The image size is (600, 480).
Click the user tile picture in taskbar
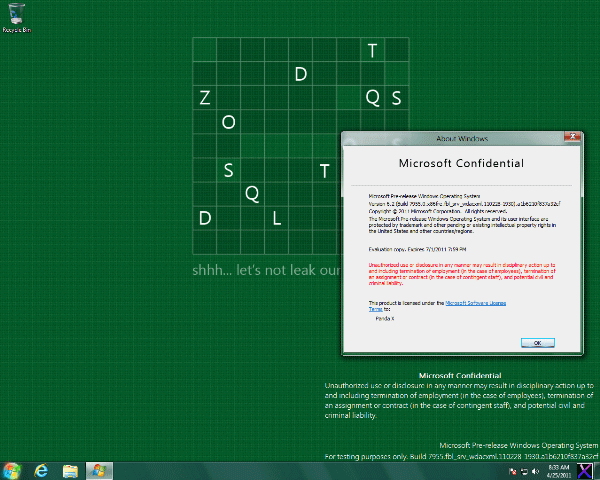(x=584, y=471)
